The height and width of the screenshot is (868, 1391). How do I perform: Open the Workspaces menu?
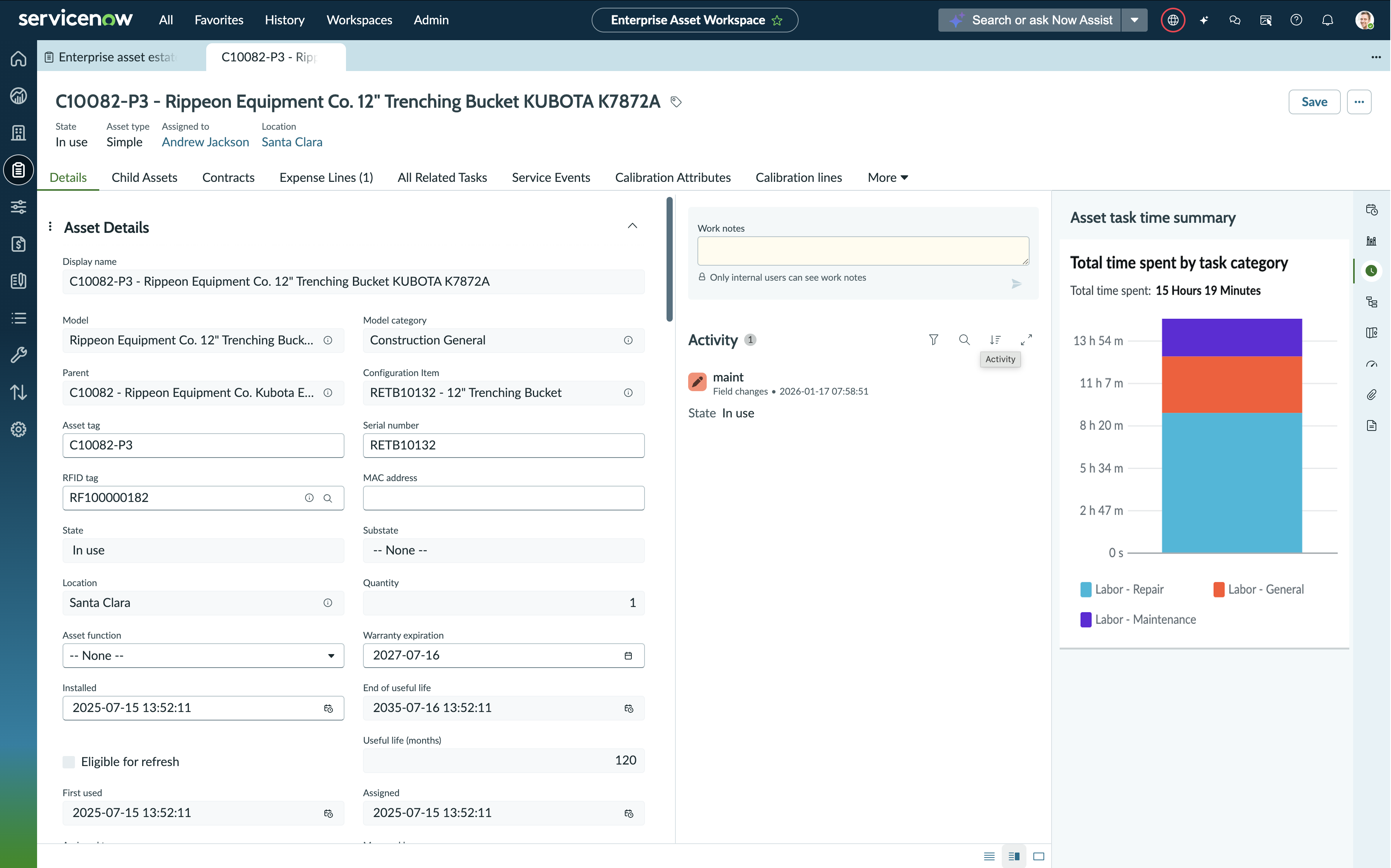pos(360,20)
